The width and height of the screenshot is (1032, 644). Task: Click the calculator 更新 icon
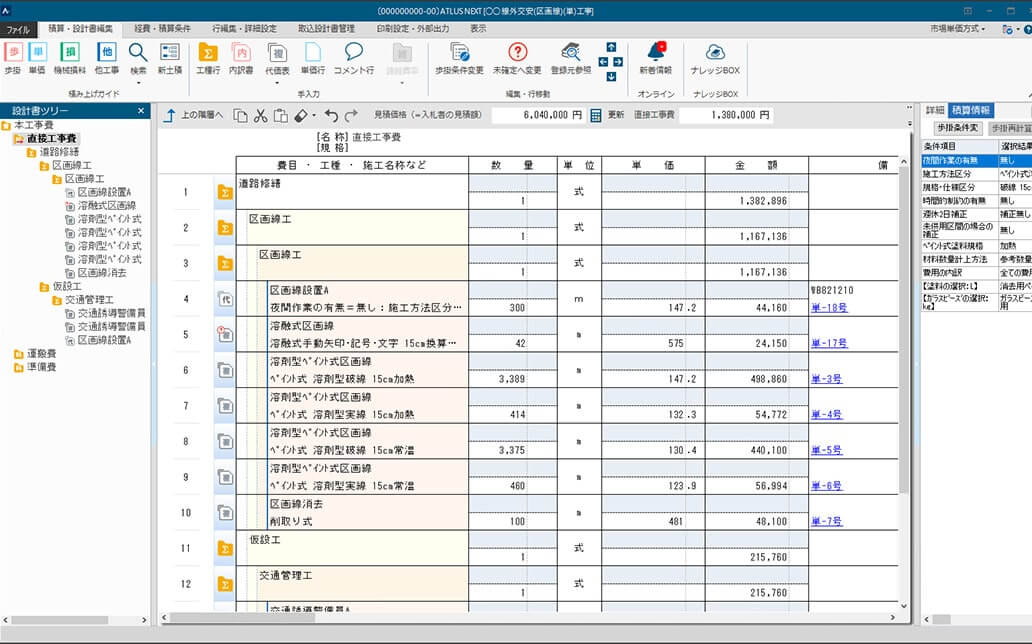596,115
